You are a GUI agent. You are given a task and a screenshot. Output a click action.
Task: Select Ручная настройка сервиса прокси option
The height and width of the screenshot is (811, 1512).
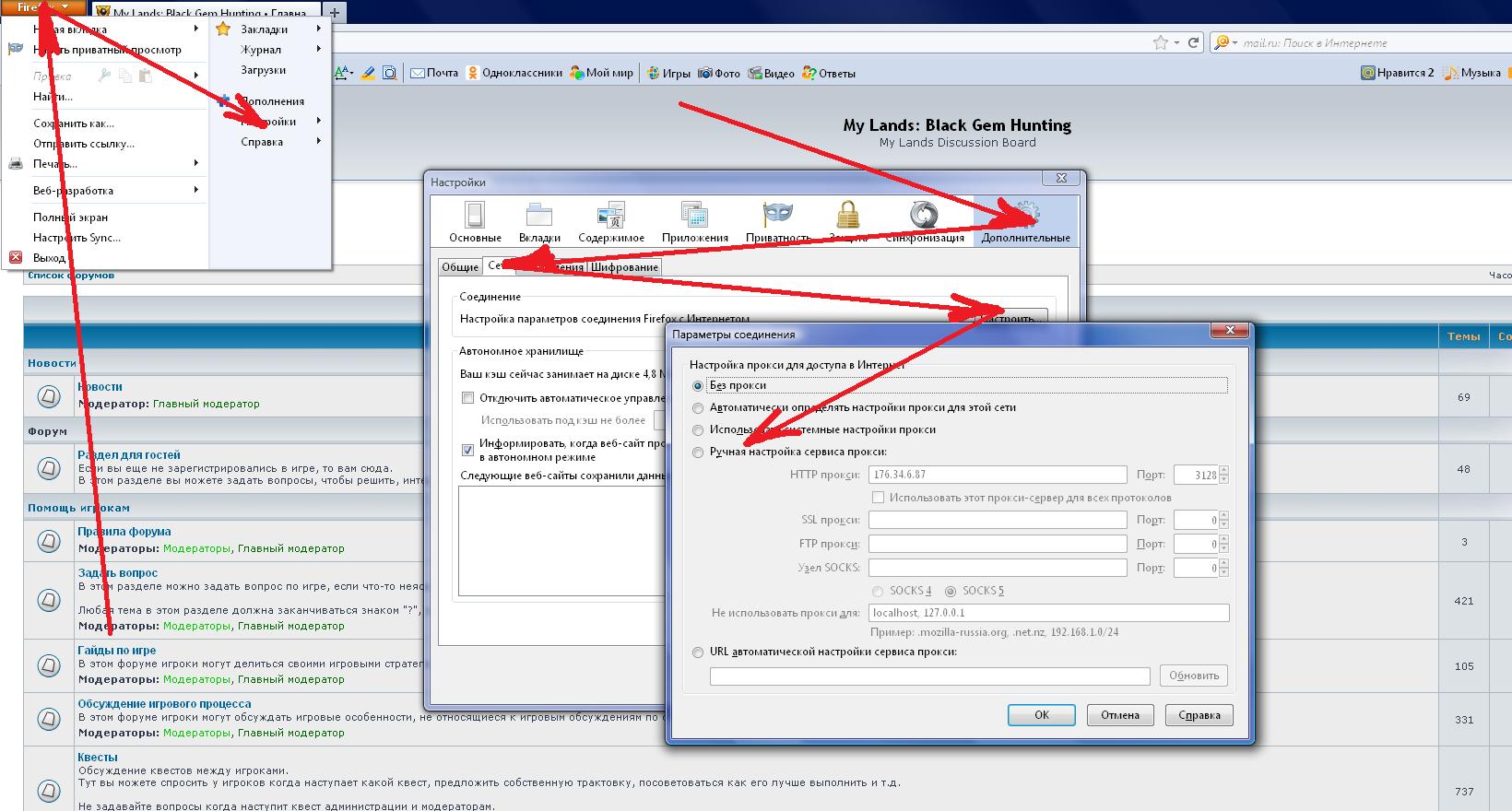coord(698,453)
